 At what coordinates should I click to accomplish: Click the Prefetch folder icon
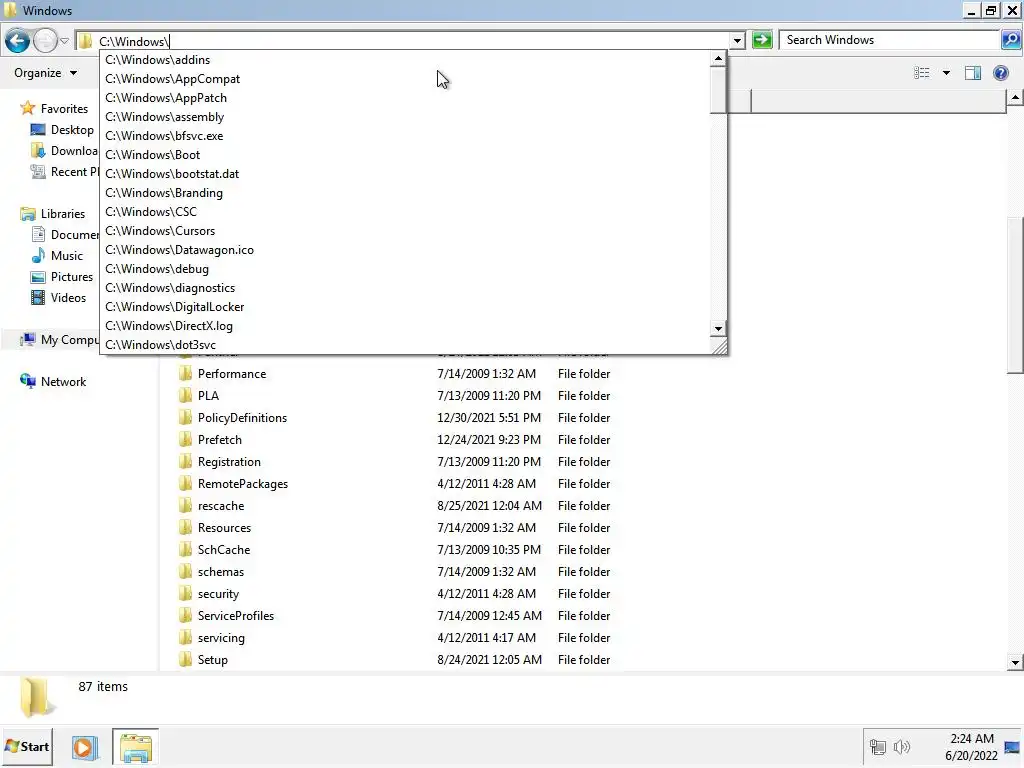185,439
